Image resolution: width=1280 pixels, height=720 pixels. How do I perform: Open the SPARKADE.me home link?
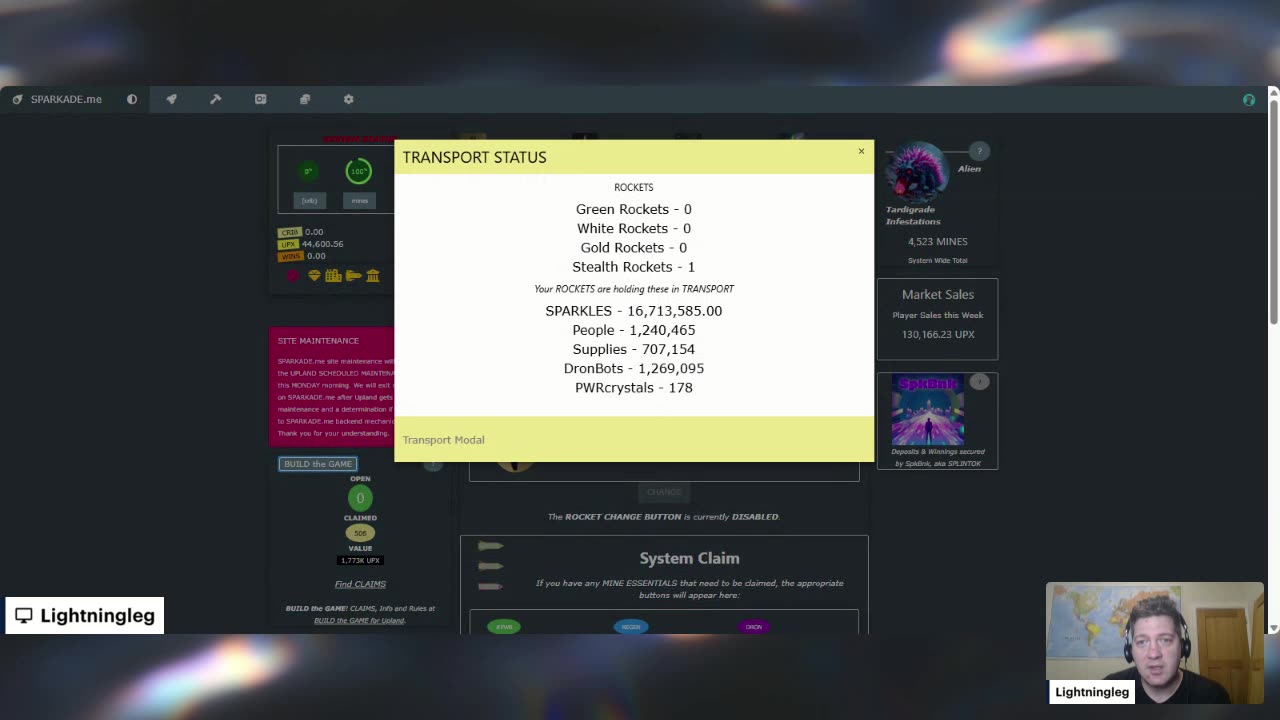pyautogui.click(x=57, y=99)
